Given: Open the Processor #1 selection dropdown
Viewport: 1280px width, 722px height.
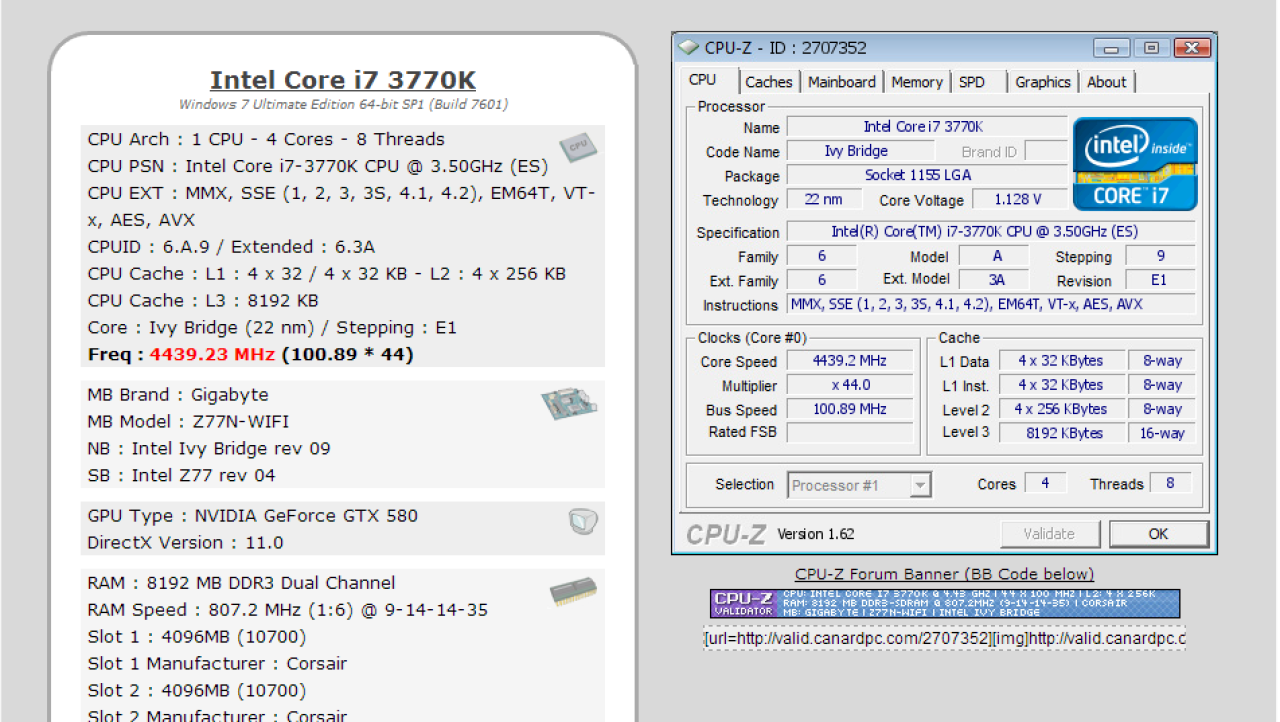Looking at the screenshot, I should coord(859,485).
